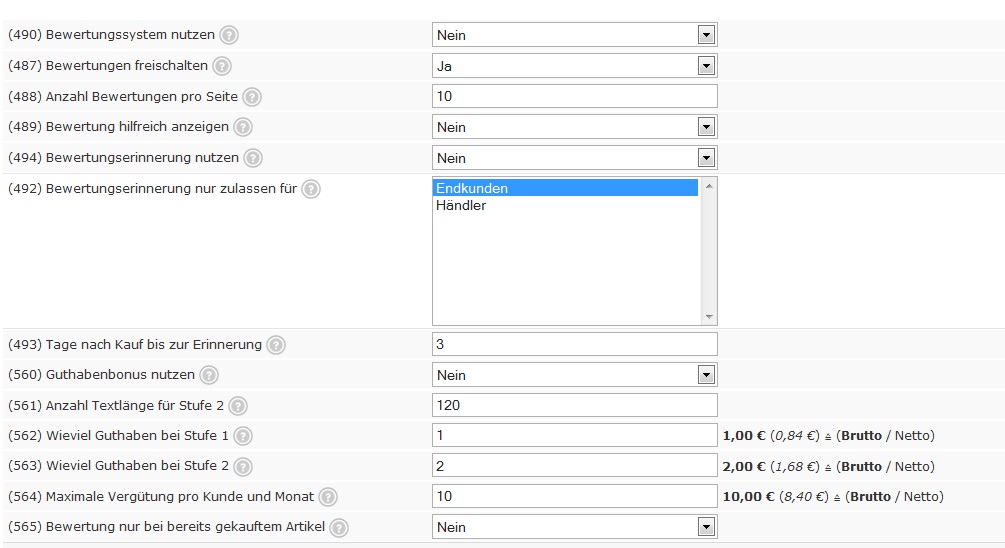Focus the Tage nach Kauf input field

pyautogui.click(x=574, y=344)
